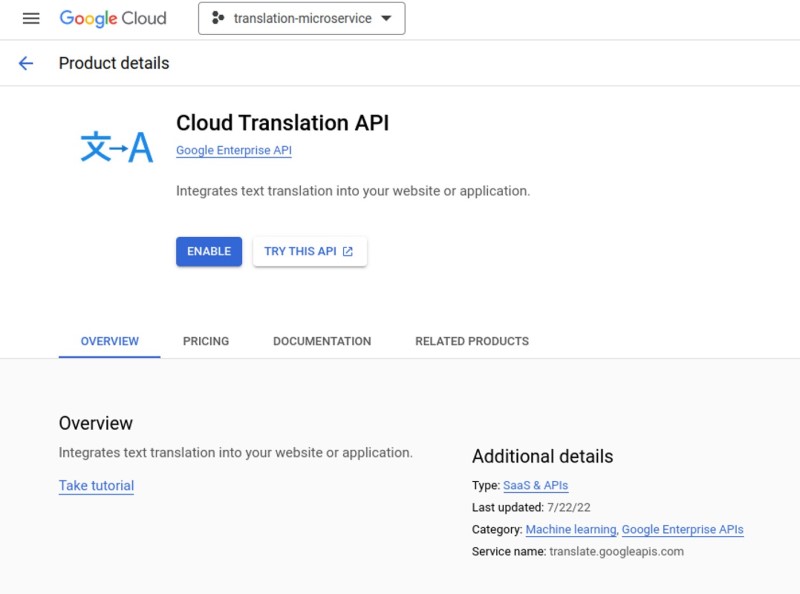The width and height of the screenshot is (800, 594).
Task: Enable the Cloud Translation API
Action: (209, 252)
